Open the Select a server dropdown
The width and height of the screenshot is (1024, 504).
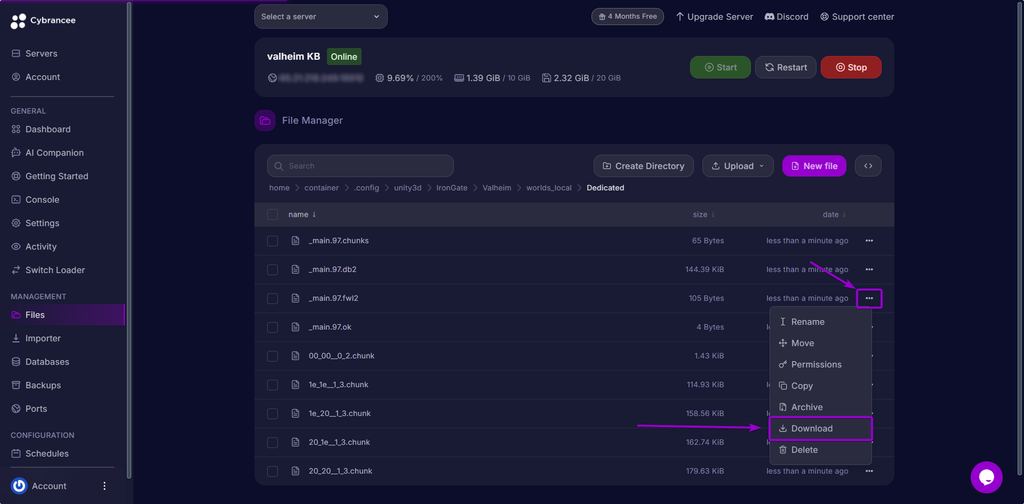click(x=321, y=16)
